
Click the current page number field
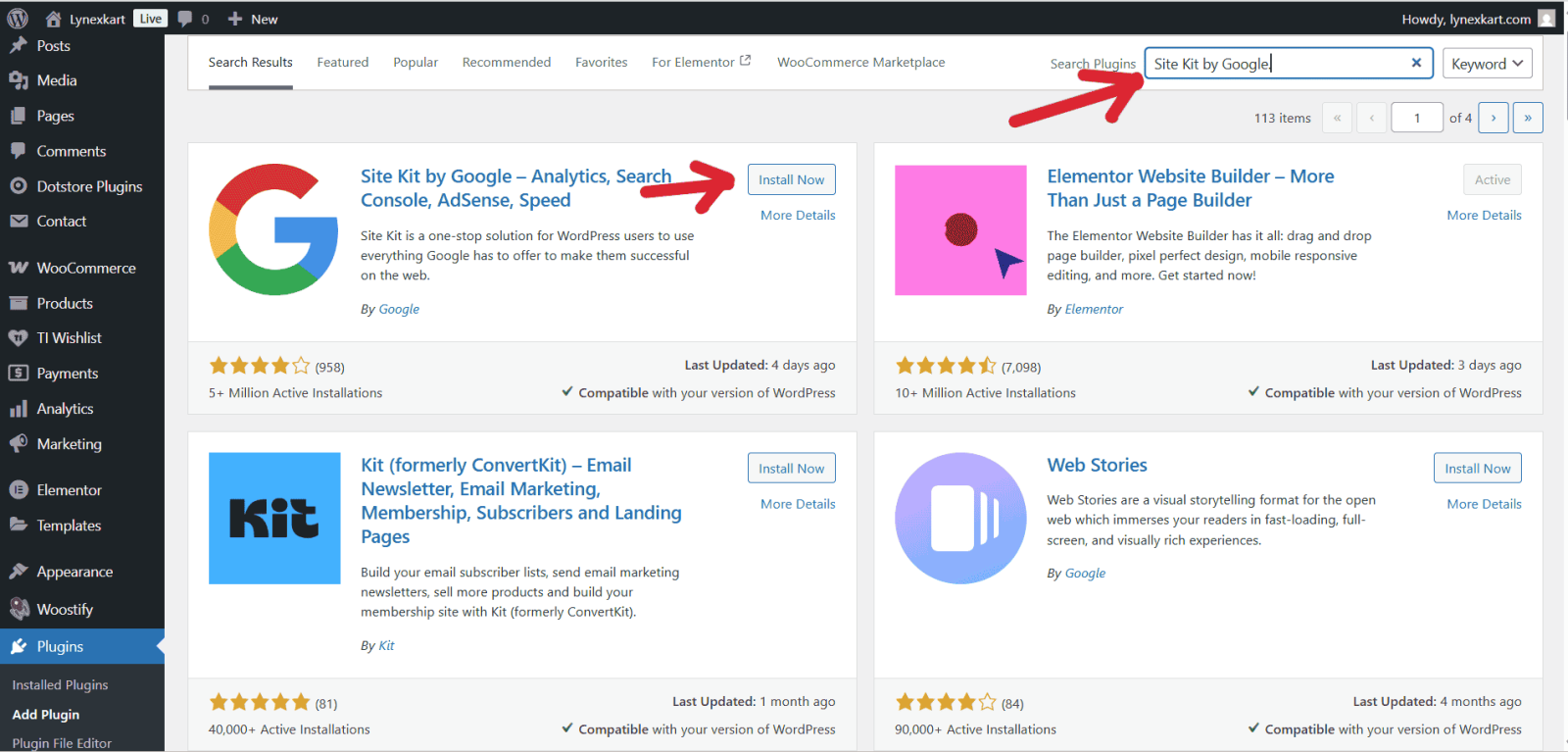[x=1416, y=118]
